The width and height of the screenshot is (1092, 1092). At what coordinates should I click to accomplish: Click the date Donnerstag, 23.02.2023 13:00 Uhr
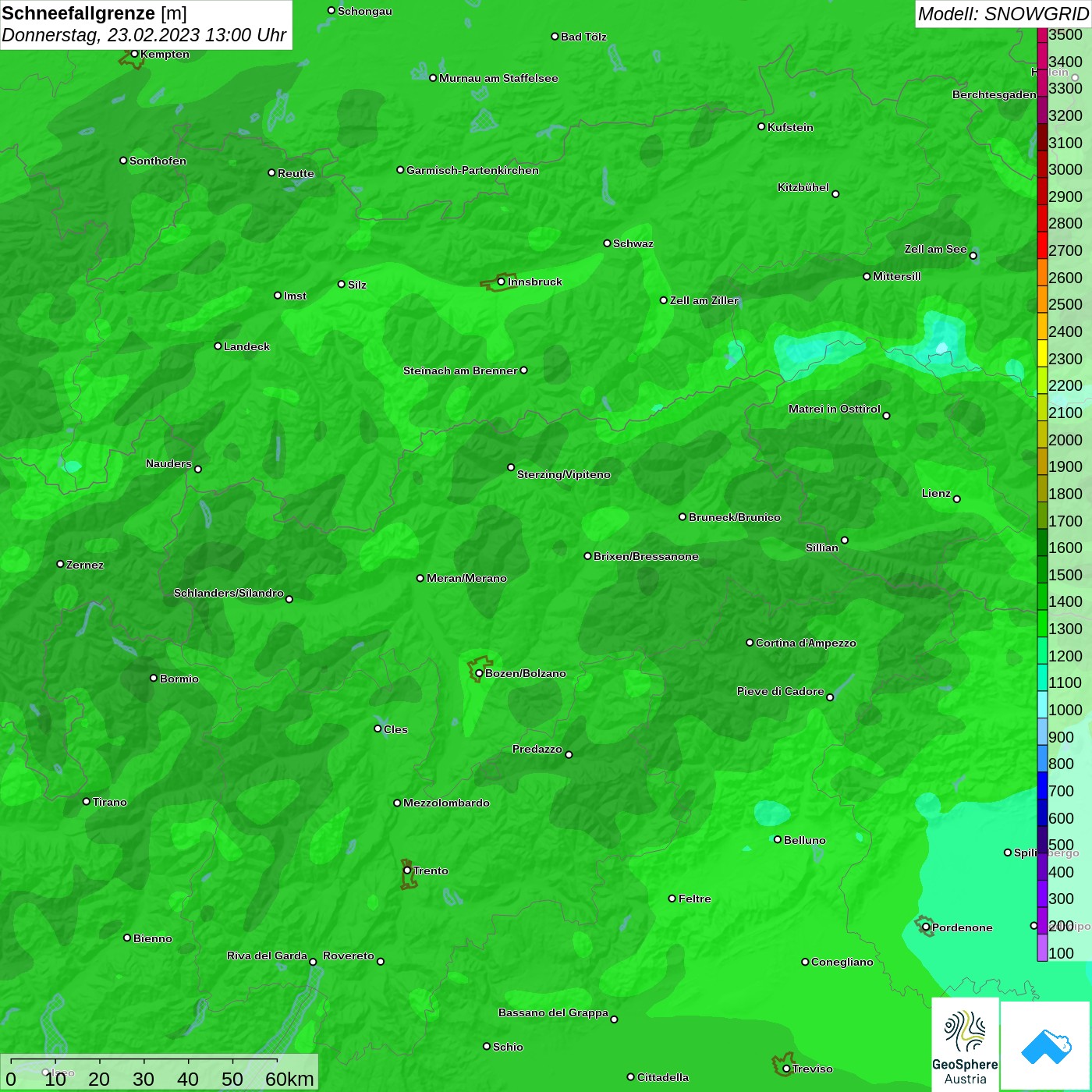click(144, 36)
